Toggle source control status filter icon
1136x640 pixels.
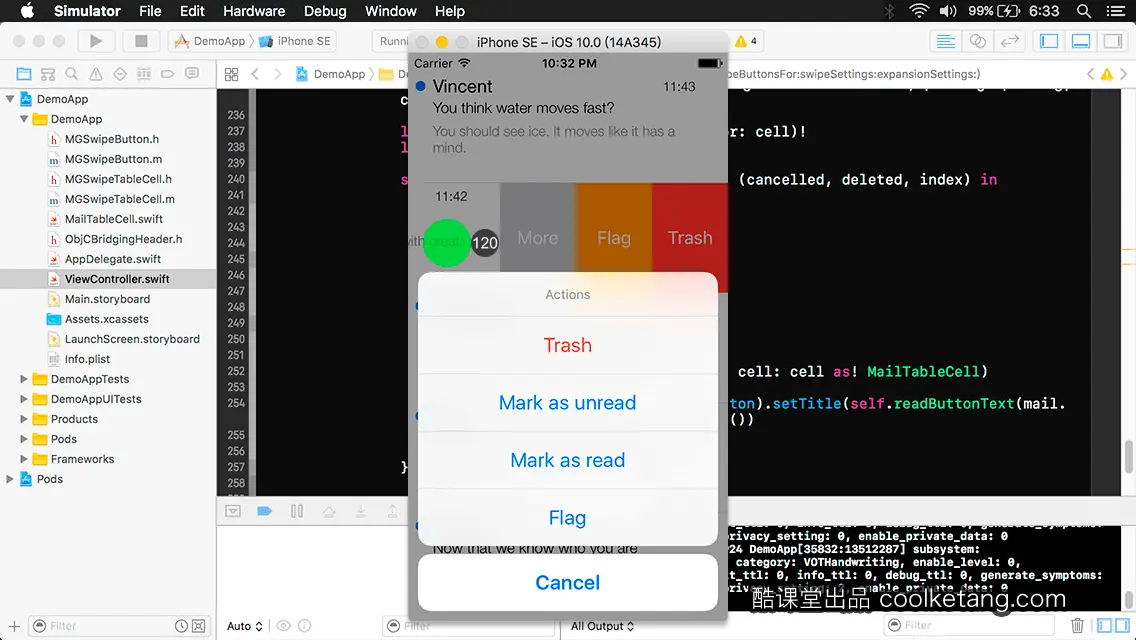[x=199, y=626]
